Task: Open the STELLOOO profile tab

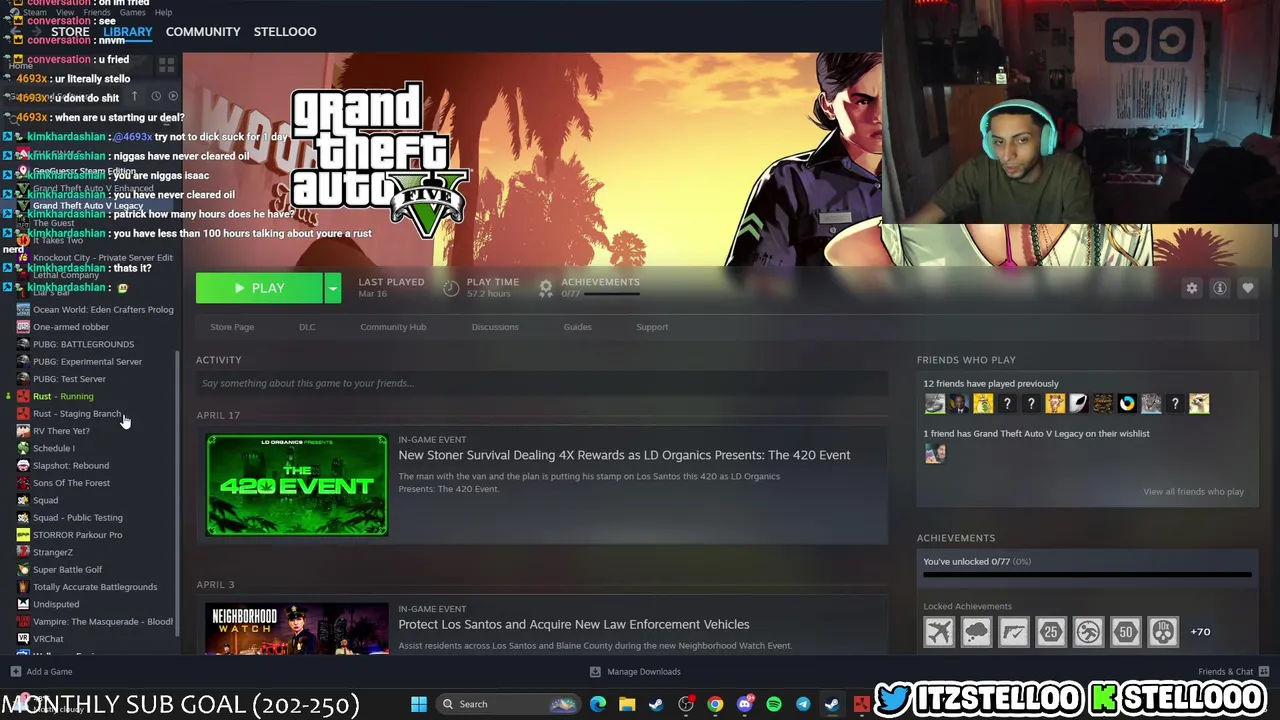Action: pyautogui.click(x=285, y=32)
